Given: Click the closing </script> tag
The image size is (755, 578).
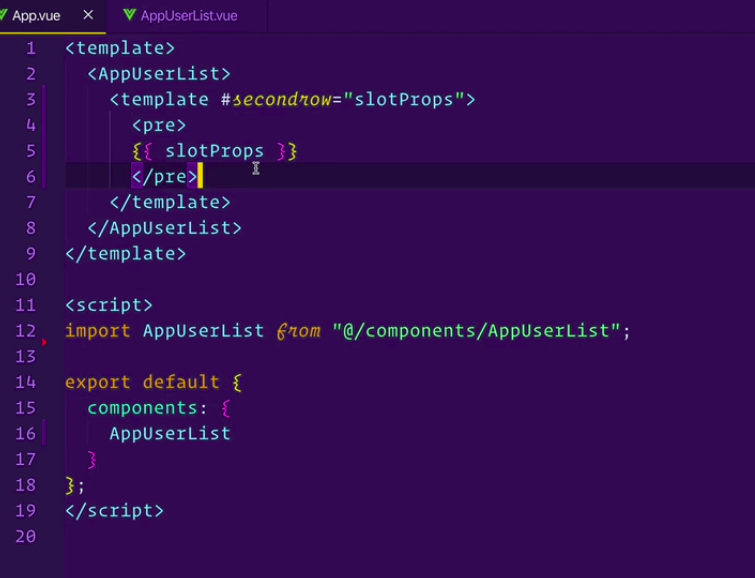Looking at the screenshot, I should [114, 510].
